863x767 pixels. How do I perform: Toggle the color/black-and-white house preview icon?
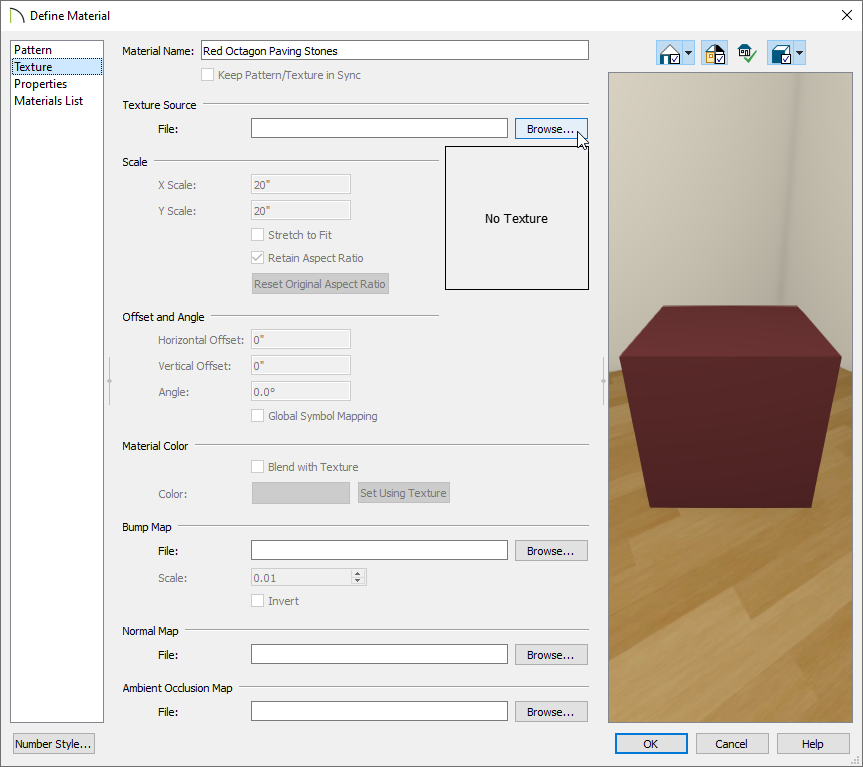click(x=714, y=54)
